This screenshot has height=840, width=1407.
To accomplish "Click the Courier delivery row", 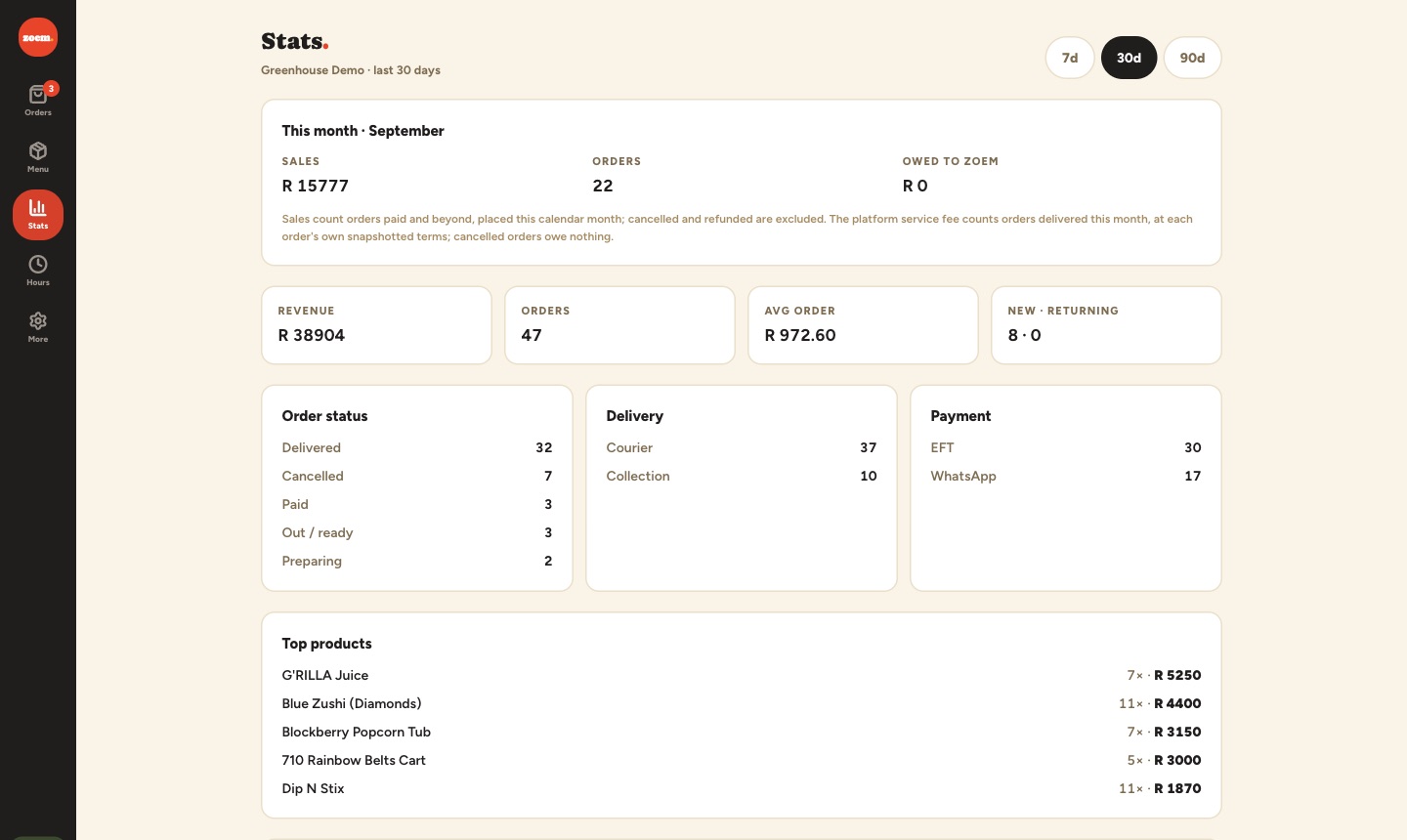I will 742,447.
